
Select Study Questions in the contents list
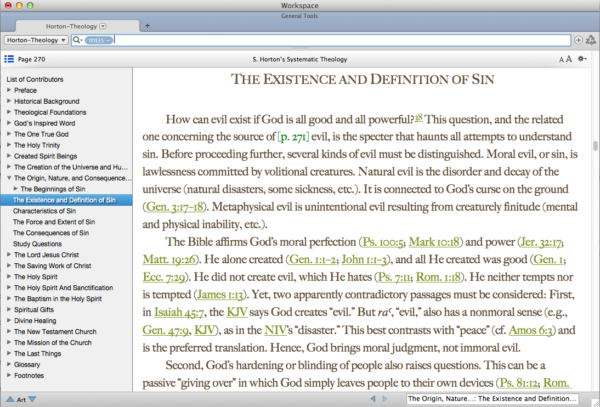point(37,243)
